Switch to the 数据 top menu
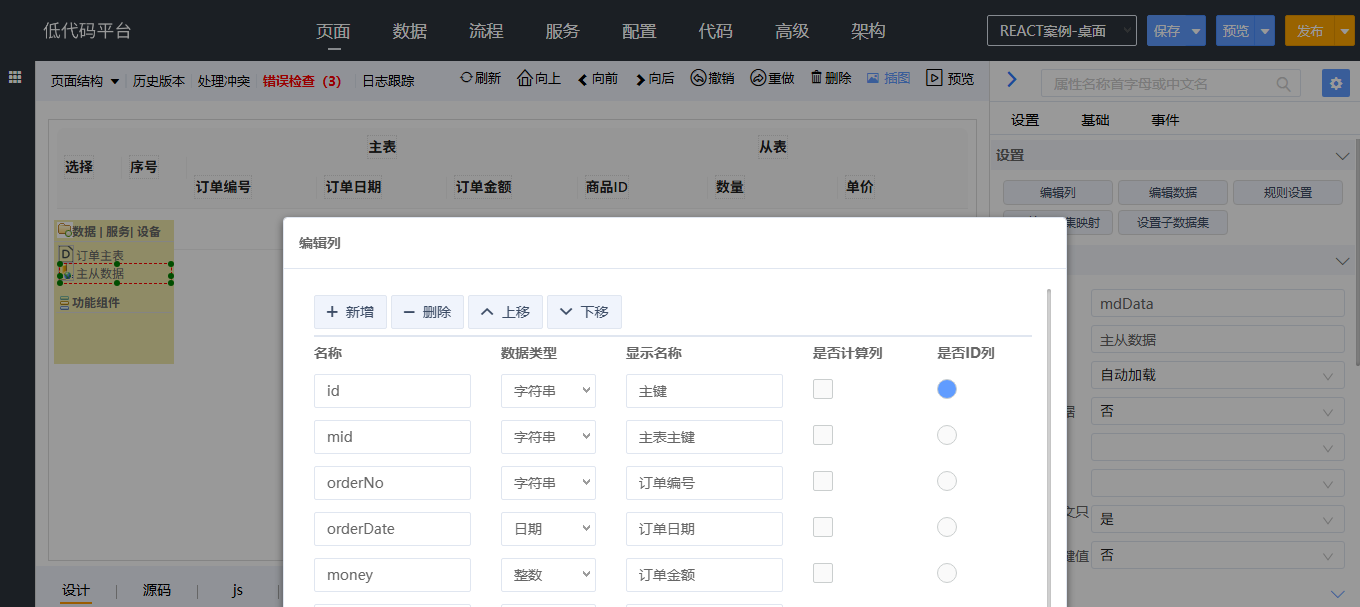The height and width of the screenshot is (607, 1360). click(x=410, y=31)
